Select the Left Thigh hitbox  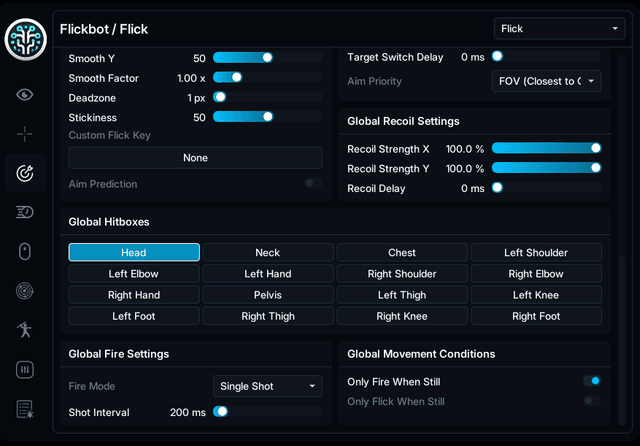tap(402, 295)
